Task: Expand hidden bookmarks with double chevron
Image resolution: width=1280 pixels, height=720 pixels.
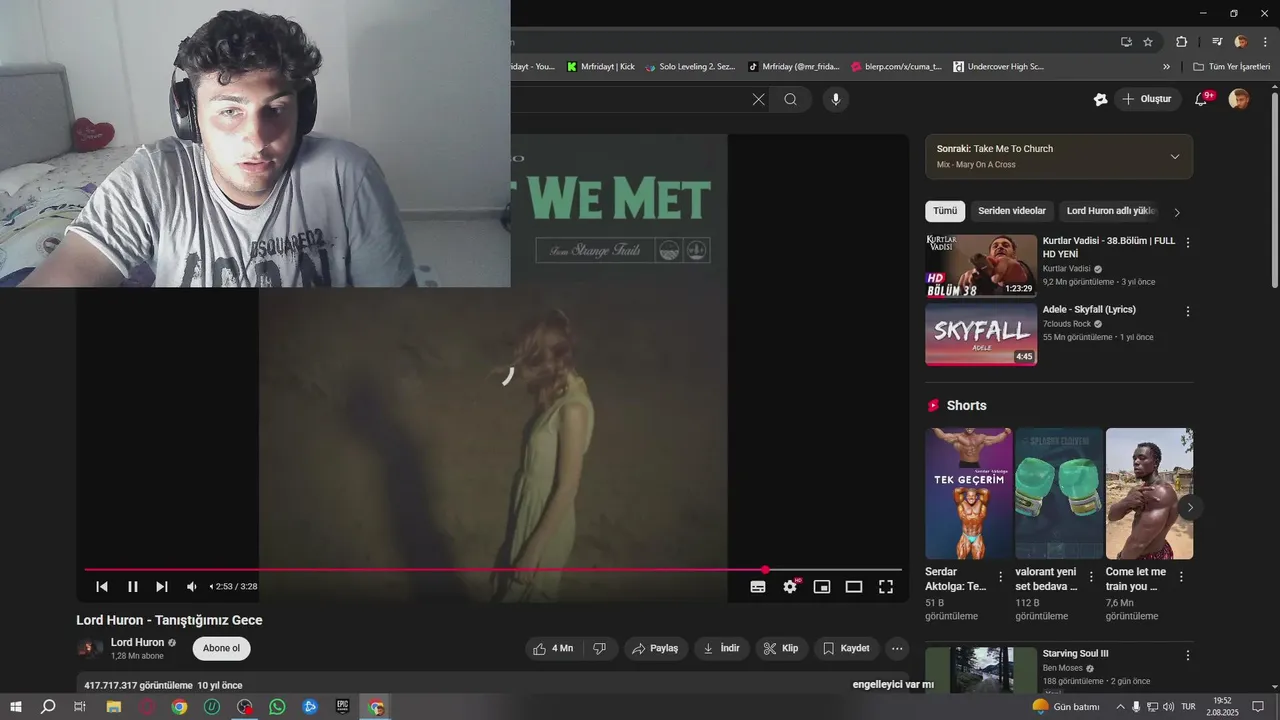Action: (1166, 67)
